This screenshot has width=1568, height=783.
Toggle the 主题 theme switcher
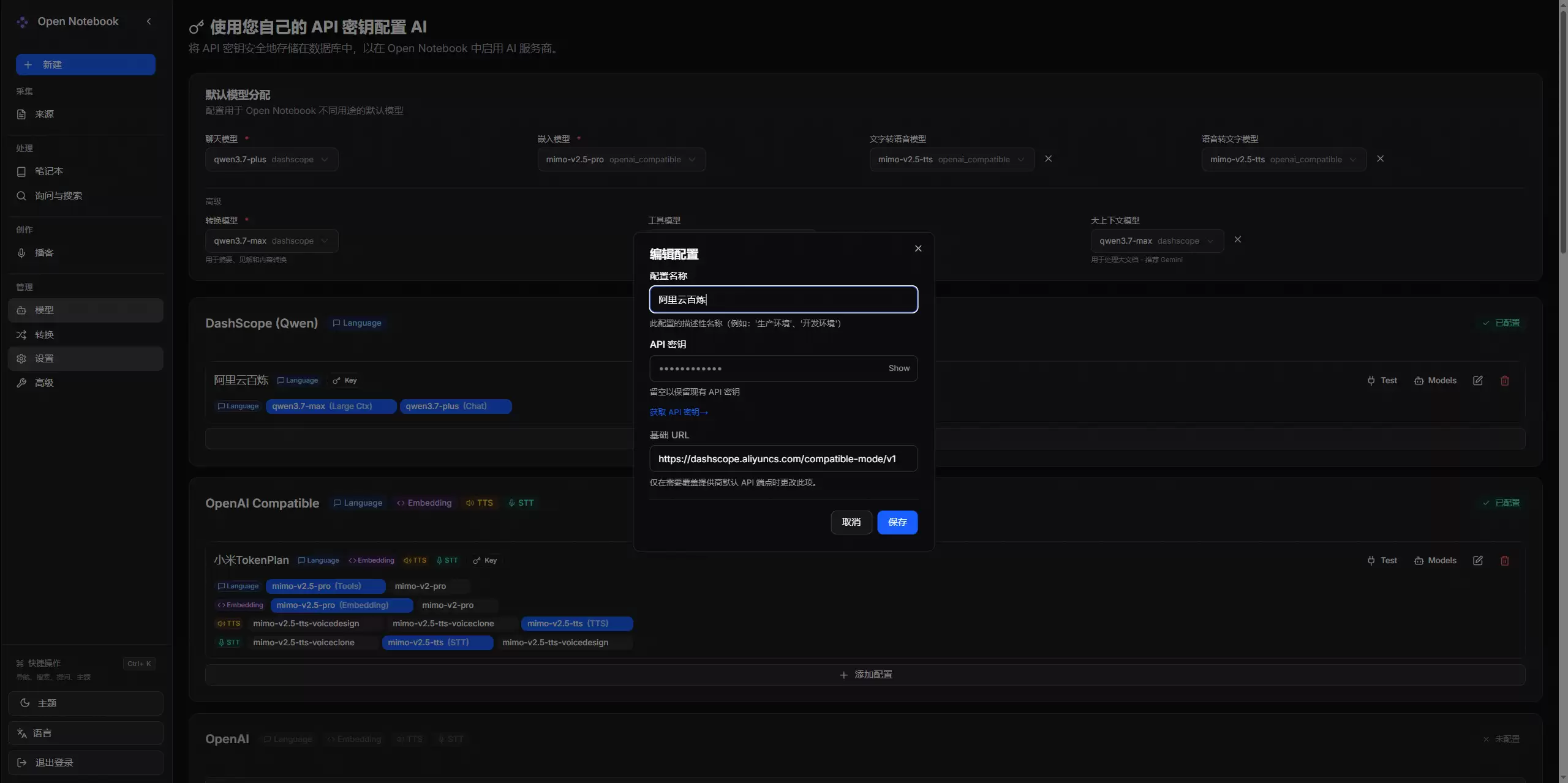(x=86, y=703)
